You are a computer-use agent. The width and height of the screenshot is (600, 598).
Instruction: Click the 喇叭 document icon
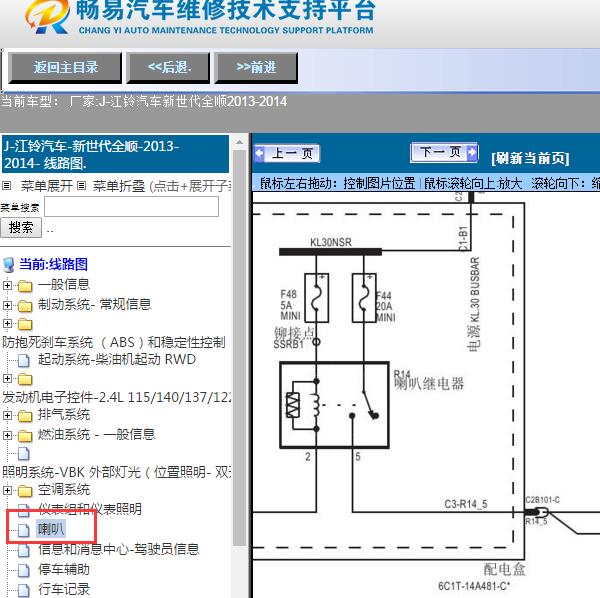[x=24, y=530]
